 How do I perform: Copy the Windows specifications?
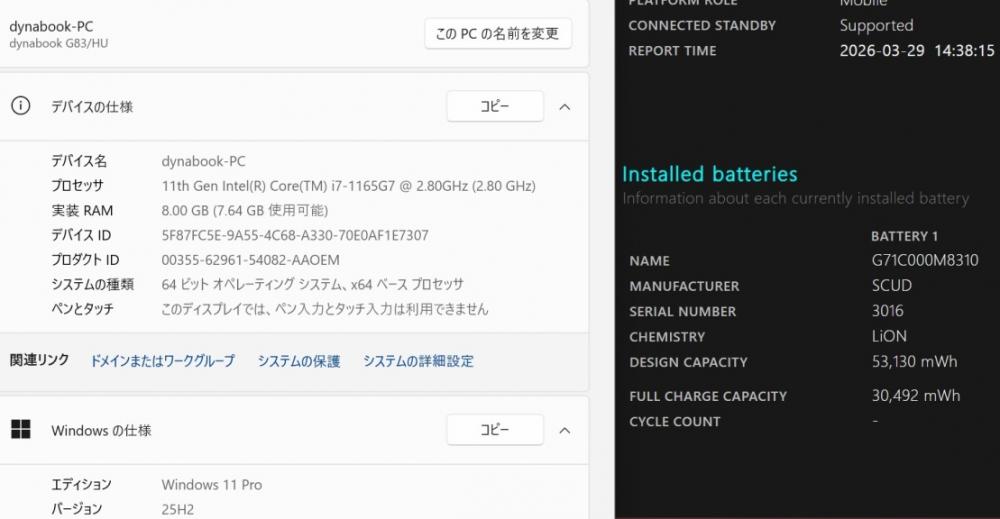tap(495, 430)
